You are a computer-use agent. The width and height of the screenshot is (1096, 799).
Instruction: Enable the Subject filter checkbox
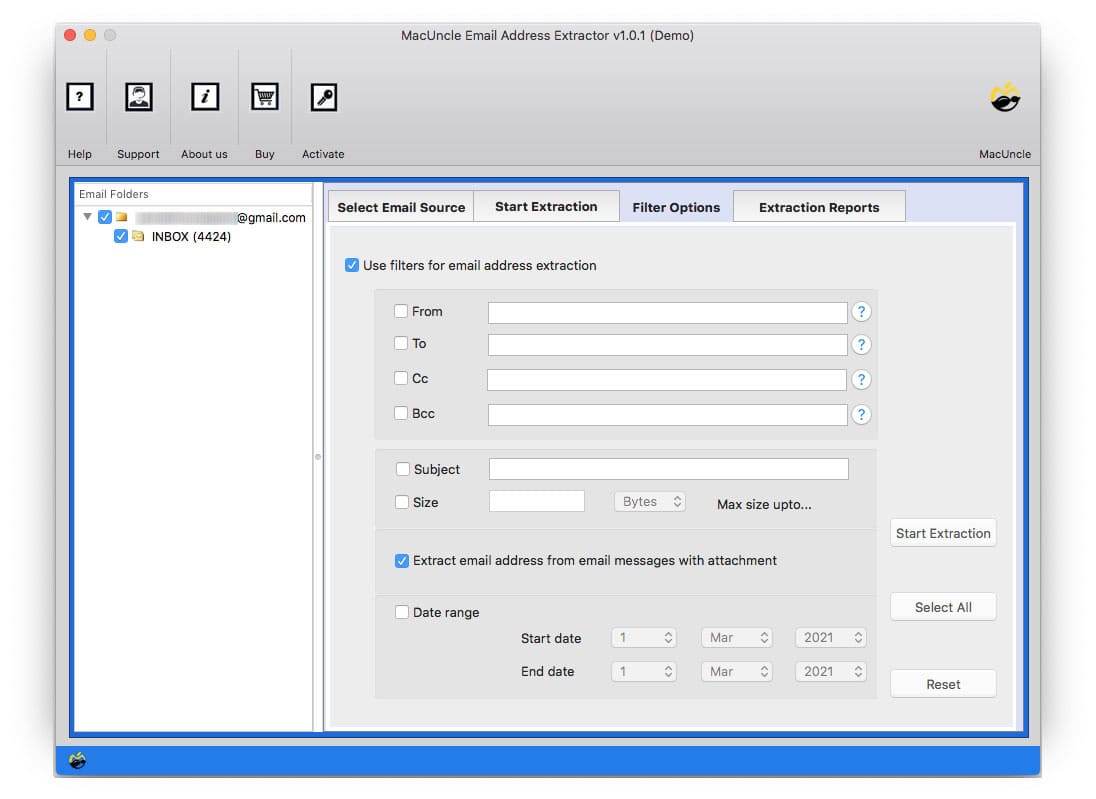pyautogui.click(x=401, y=468)
